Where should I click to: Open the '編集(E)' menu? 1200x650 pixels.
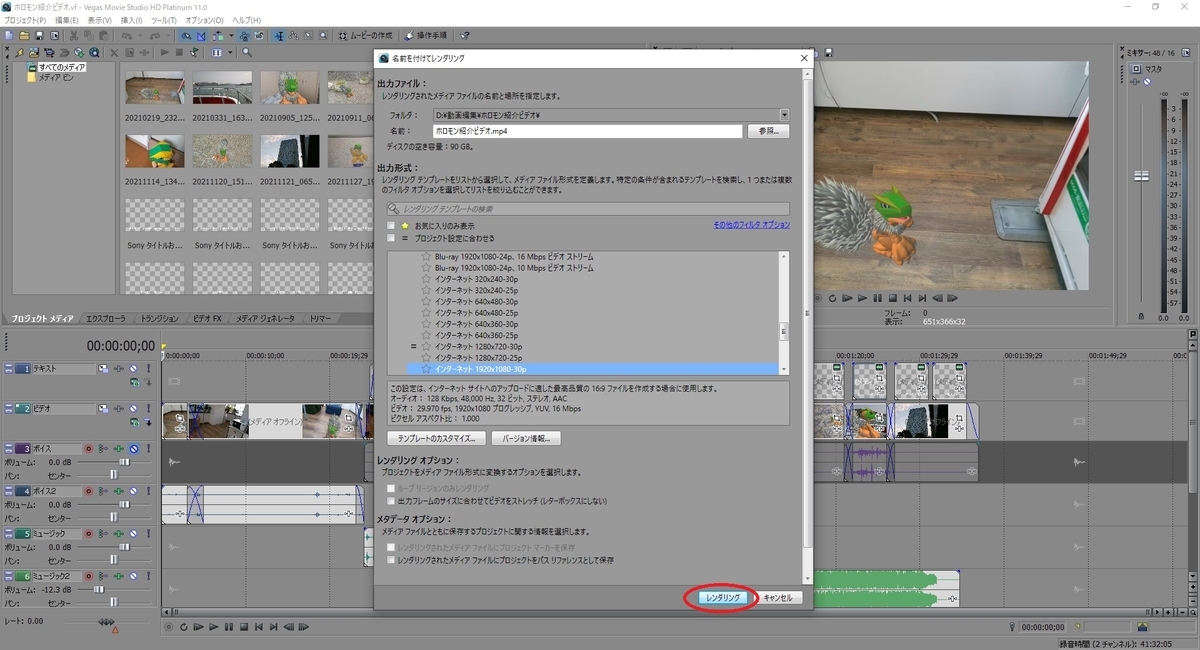coord(68,20)
